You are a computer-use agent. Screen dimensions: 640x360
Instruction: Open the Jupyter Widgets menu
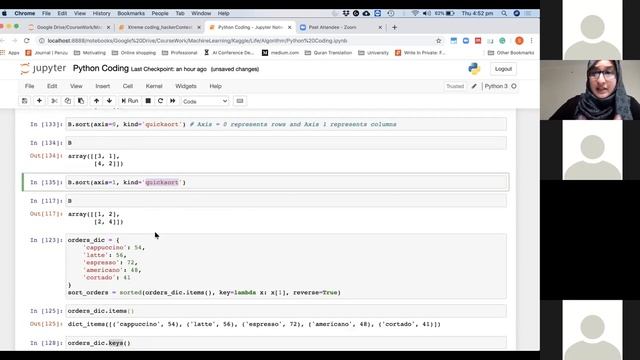point(186,86)
